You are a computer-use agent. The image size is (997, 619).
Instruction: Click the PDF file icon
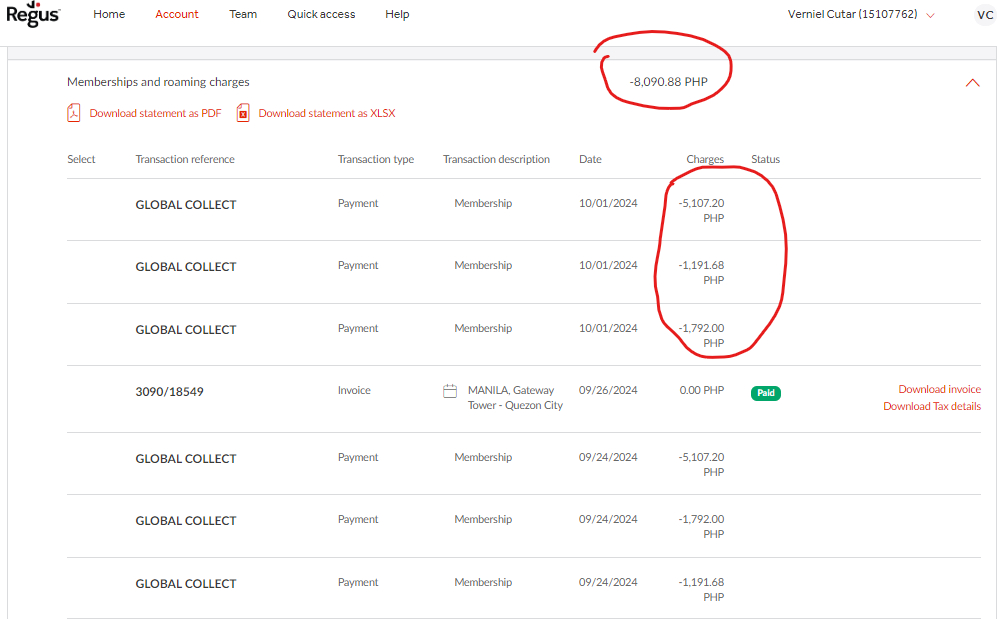click(73, 113)
